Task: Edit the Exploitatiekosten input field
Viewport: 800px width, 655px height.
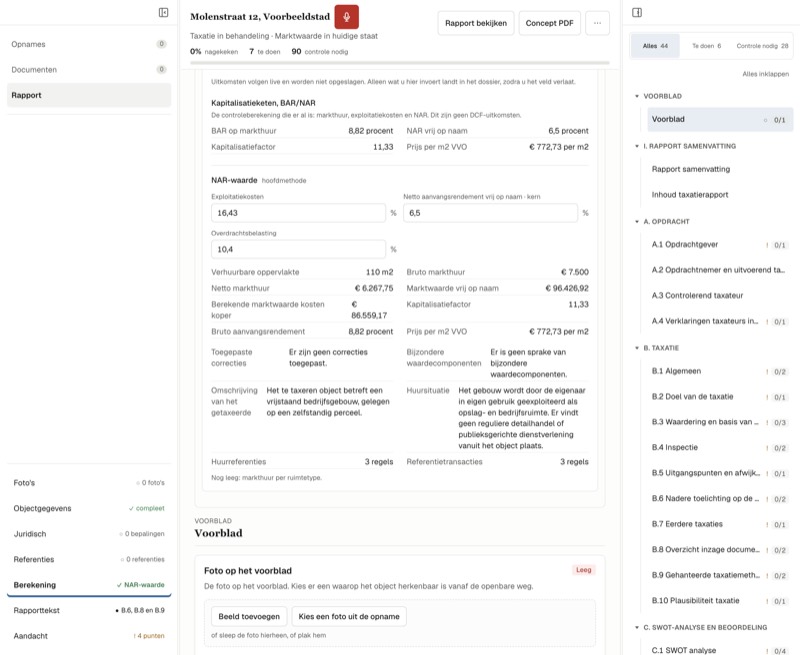Action: coord(298,213)
